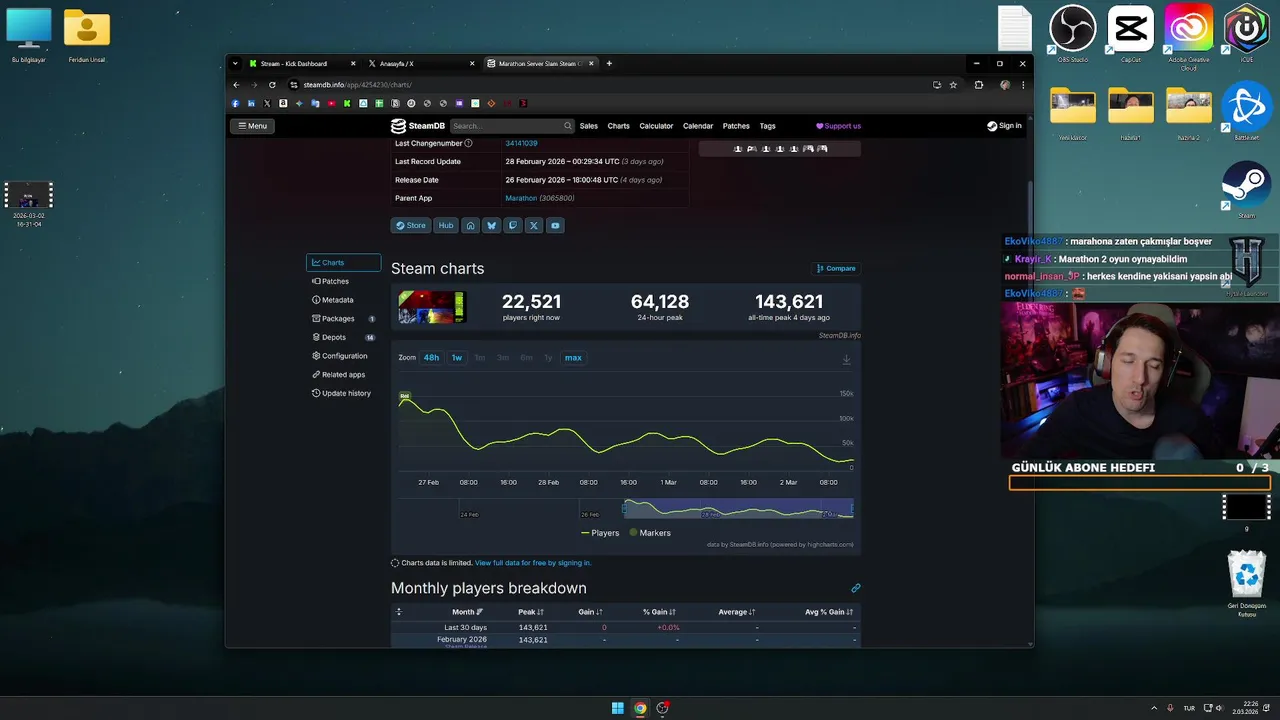The height and width of the screenshot is (720, 1280).
Task: Click View full data by signing in link
Action: point(533,563)
